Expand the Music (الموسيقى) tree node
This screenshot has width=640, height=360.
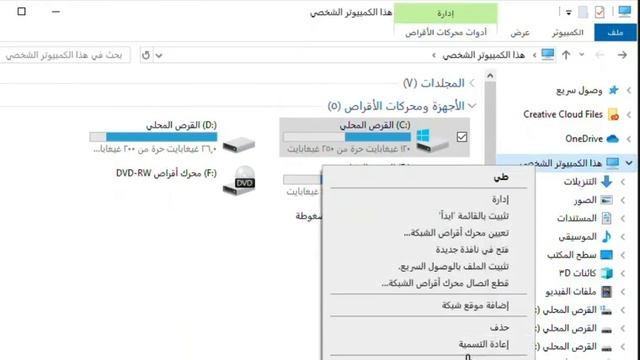[x=623, y=237]
